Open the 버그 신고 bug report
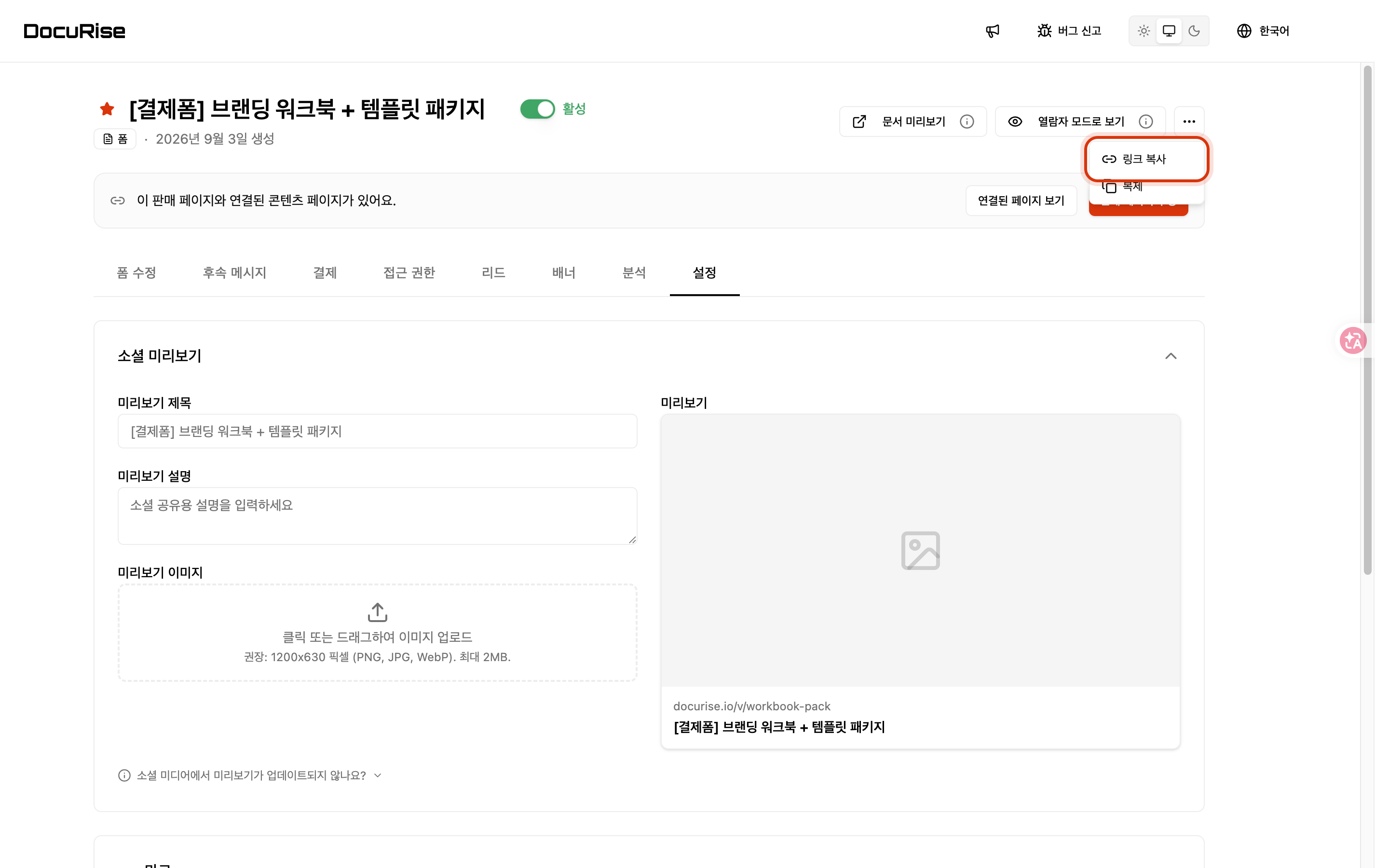Viewport: 1389px width, 868px height. 1069,31
